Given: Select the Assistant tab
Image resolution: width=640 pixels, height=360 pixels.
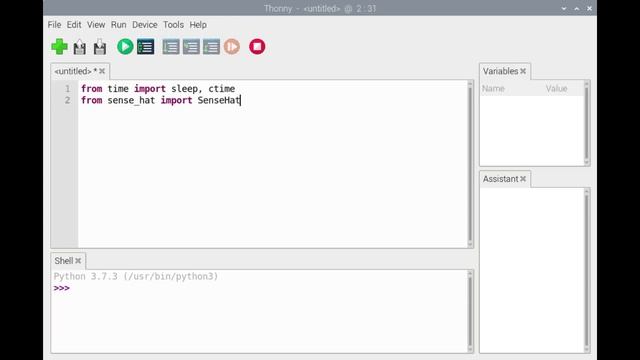Looking at the screenshot, I should [x=500, y=179].
